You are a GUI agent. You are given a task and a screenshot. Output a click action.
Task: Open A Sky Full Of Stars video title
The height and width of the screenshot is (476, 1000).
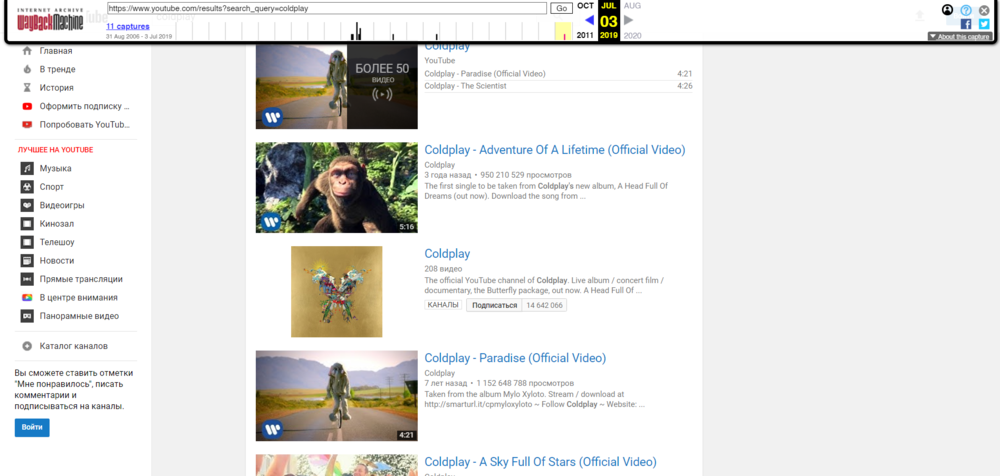click(540, 462)
